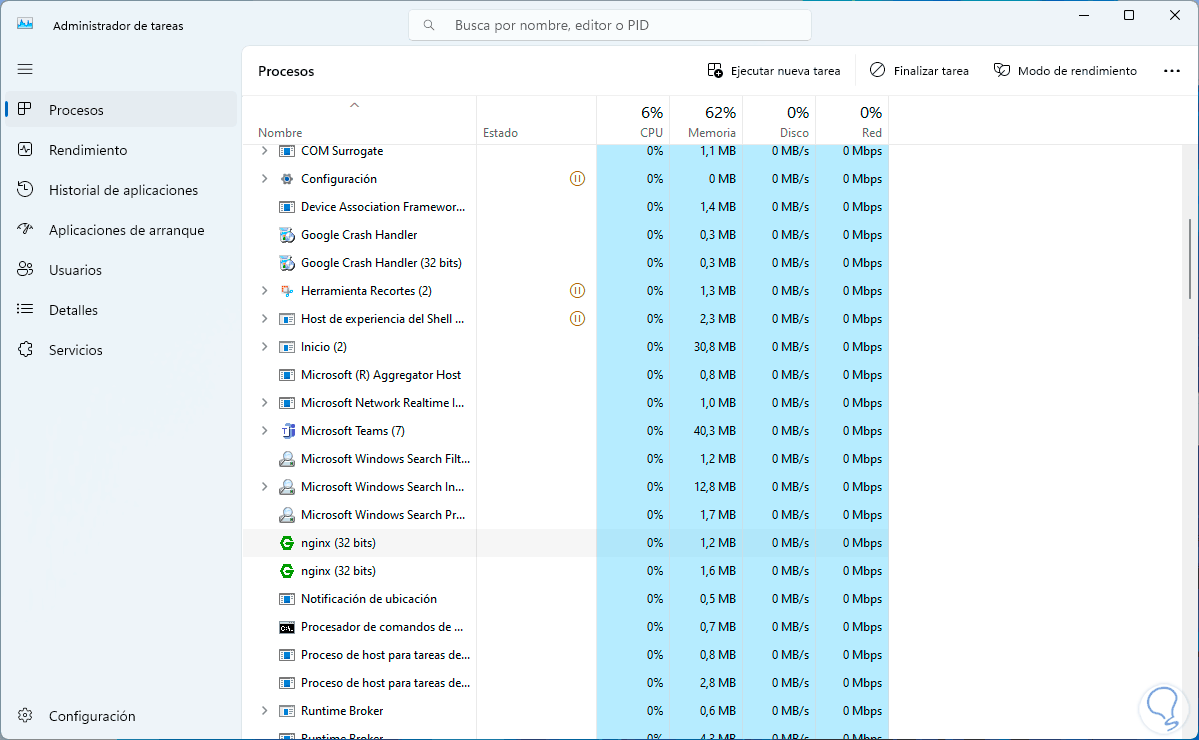Screen dimensions: 1199x740
Task: Open Historial de aplicaciones page
Action: (x=123, y=190)
